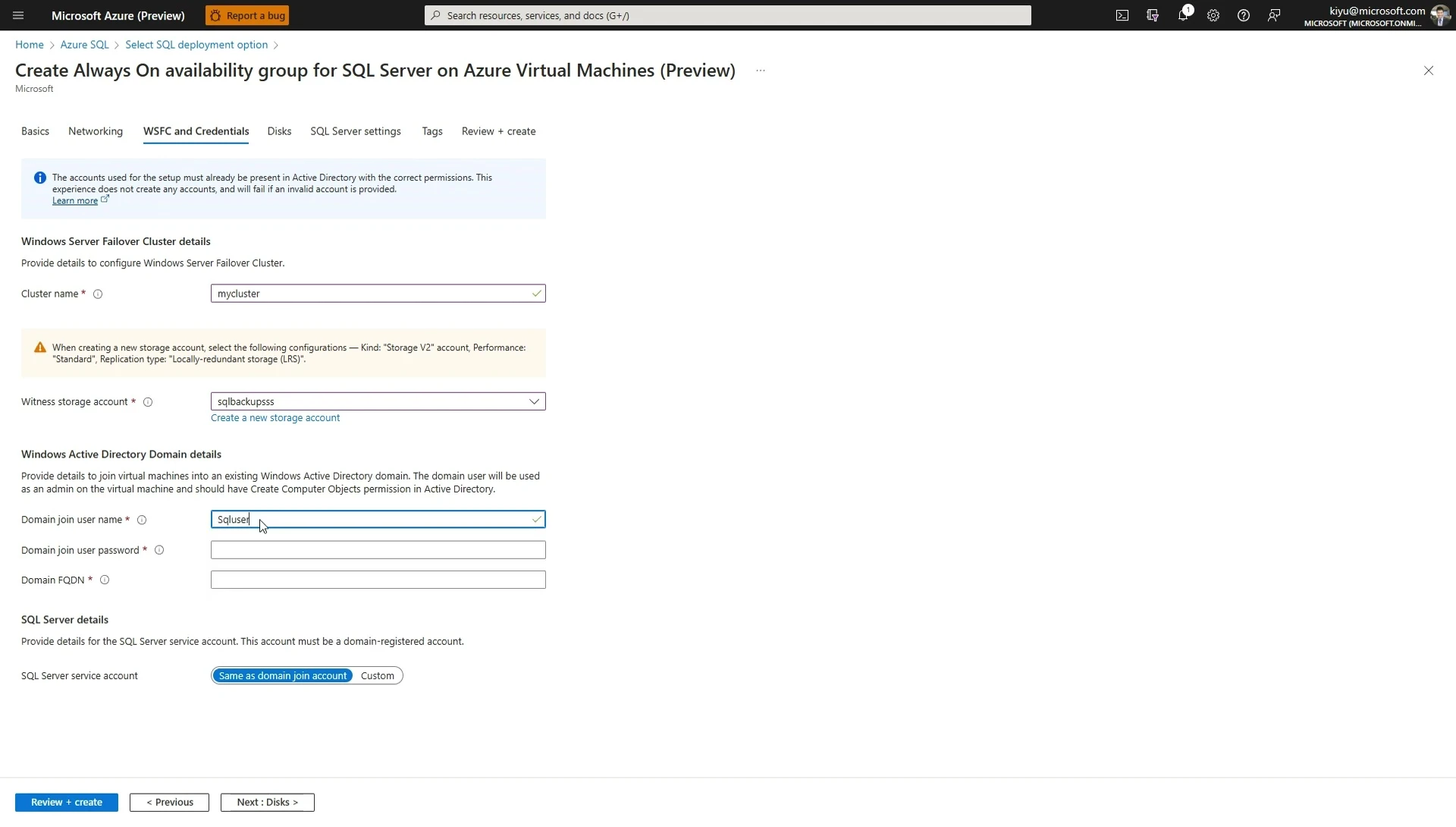Open the Tags tab
Screen dimensions: 1456x827
[x=432, y=131]
